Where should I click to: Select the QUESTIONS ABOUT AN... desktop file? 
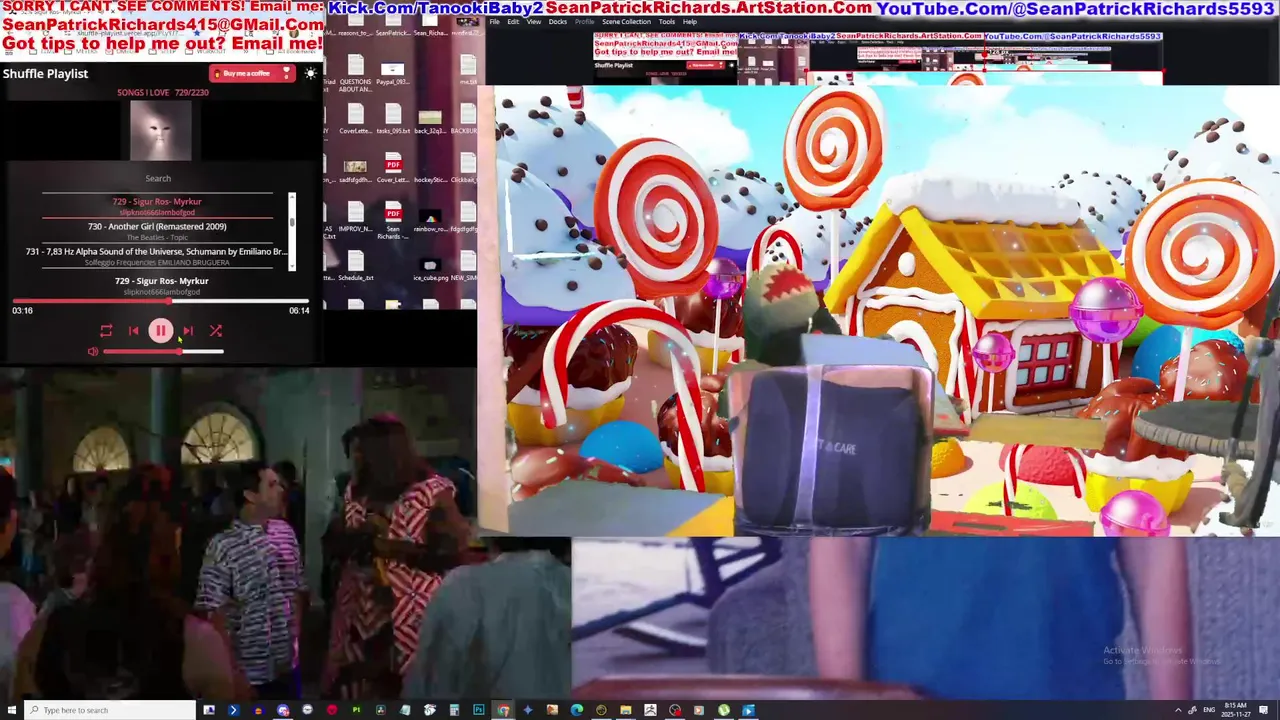click(x=355, y=74)
